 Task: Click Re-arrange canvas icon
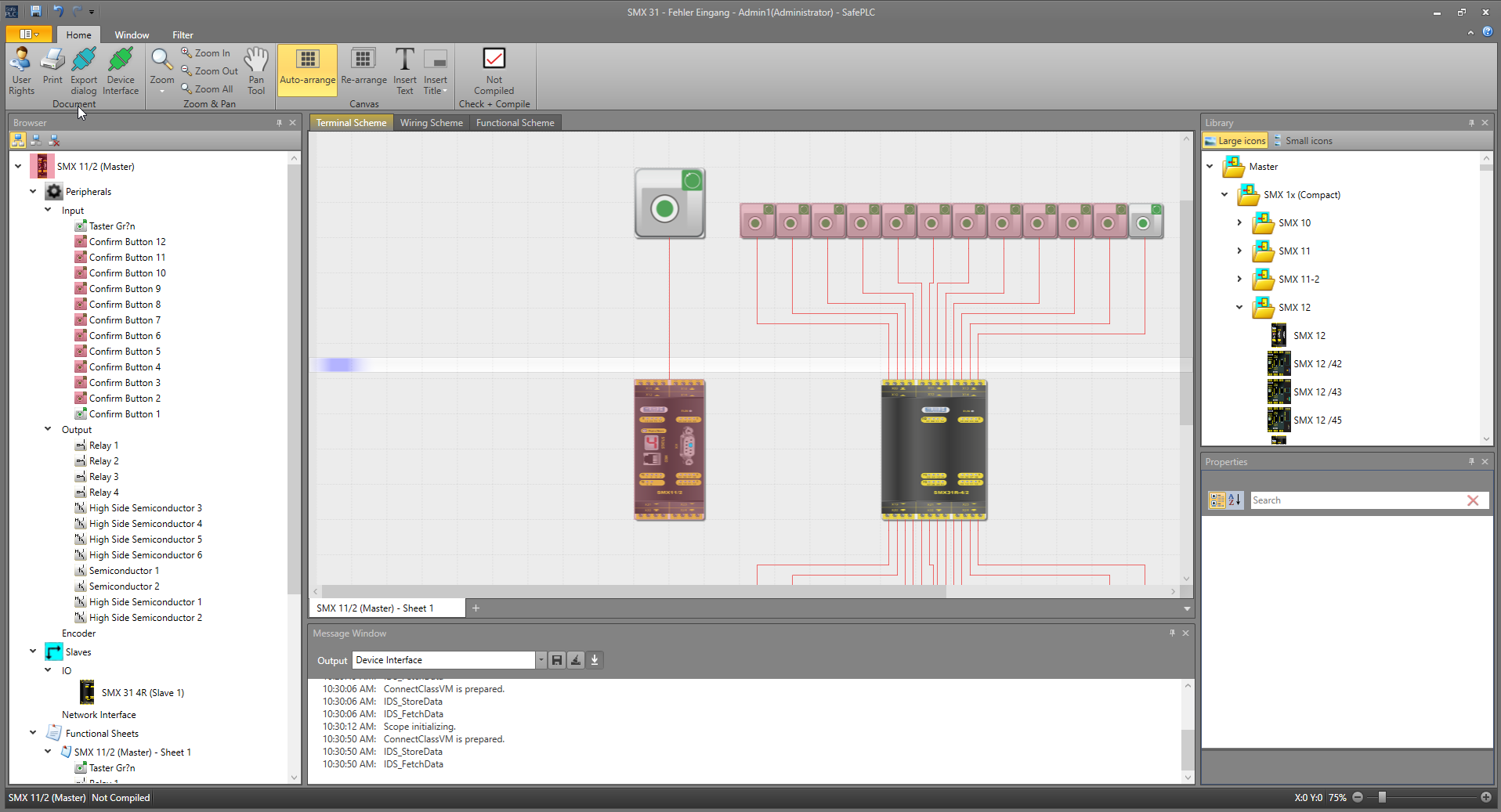(363, 66)
